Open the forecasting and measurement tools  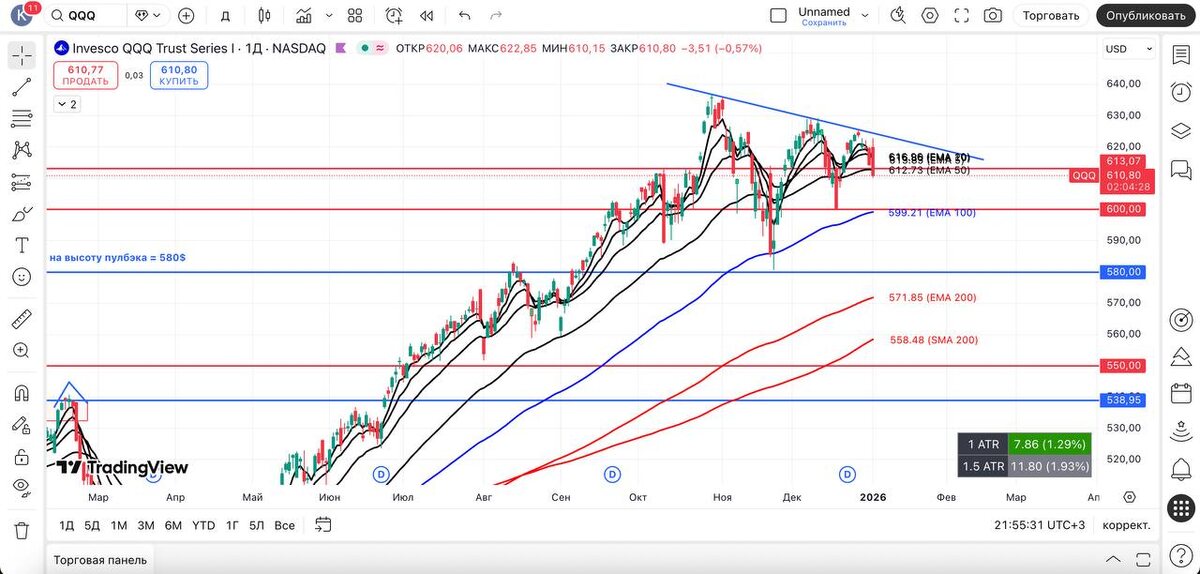click(22, 182)
